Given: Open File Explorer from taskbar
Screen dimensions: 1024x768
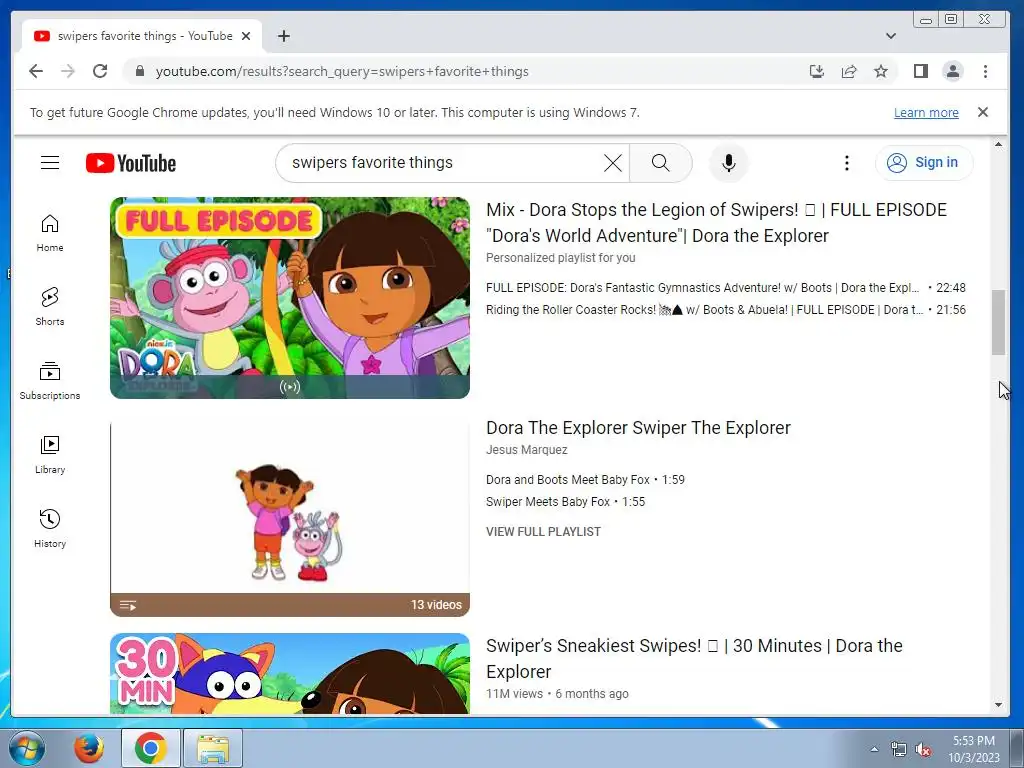Looking at the screenshot, I should (213, 748).
